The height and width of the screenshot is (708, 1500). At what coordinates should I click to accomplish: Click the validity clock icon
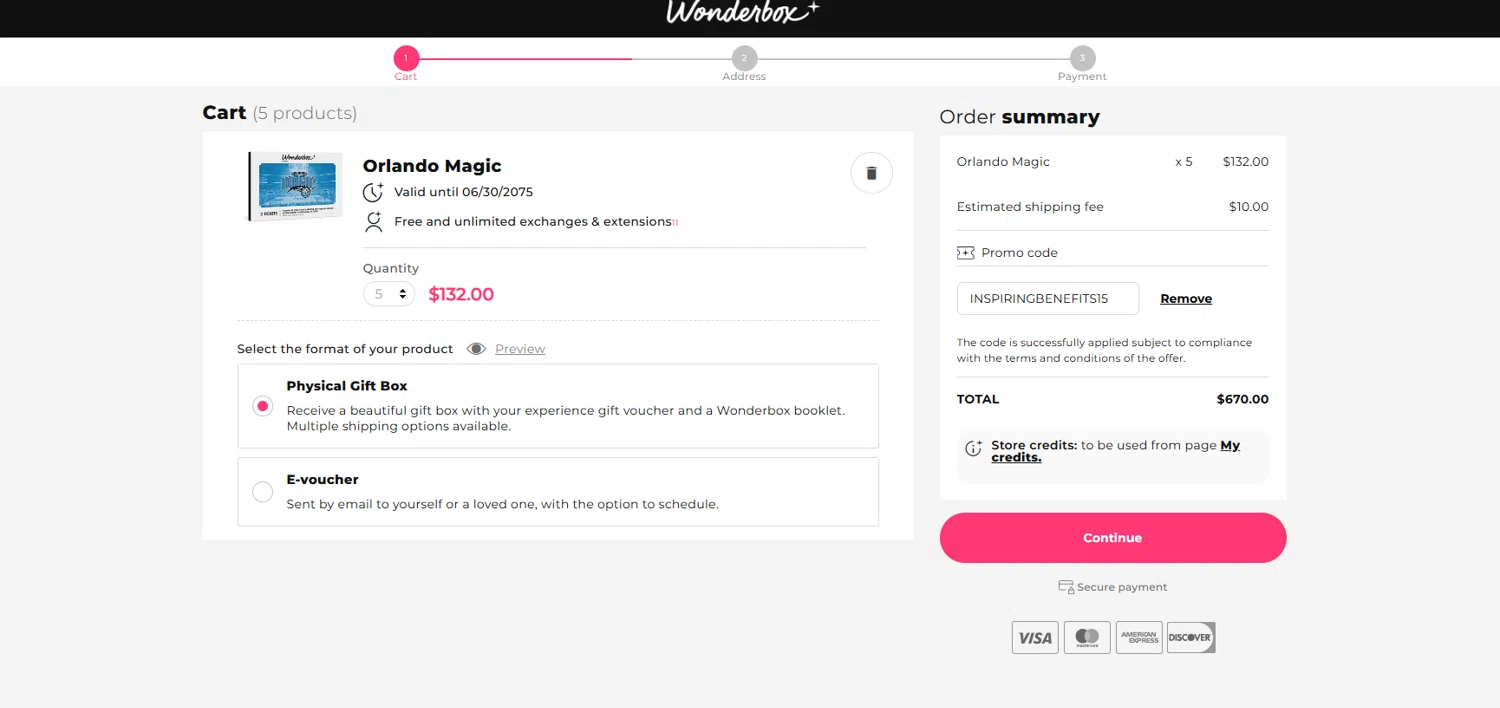tap(373, 192)
